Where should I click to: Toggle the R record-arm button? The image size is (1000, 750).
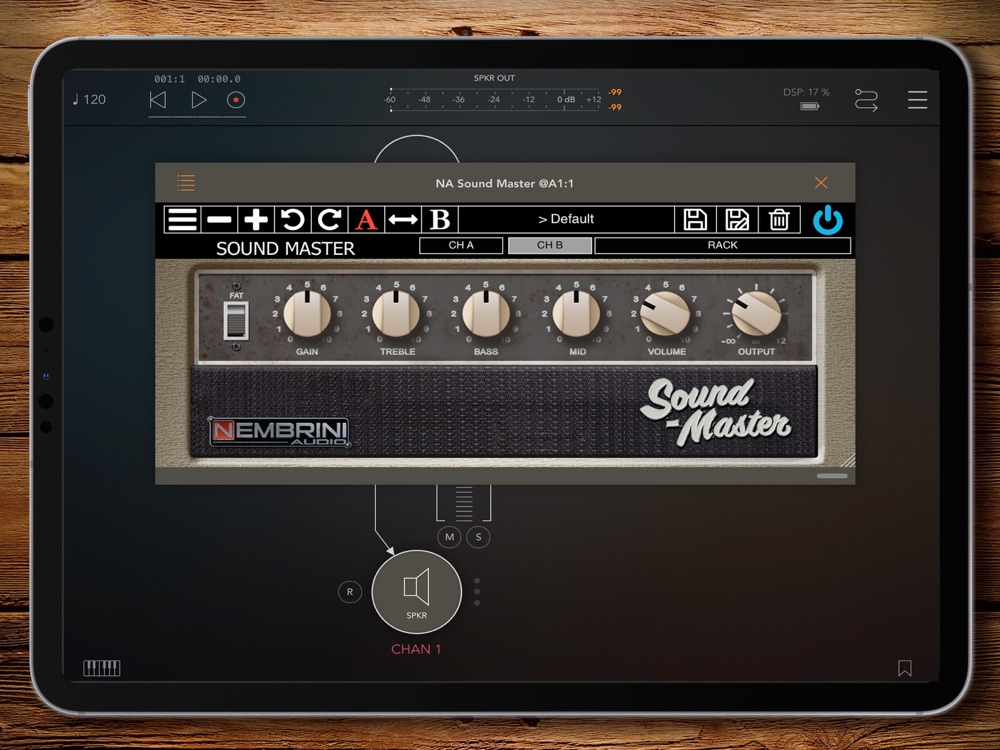pos(349,592)
